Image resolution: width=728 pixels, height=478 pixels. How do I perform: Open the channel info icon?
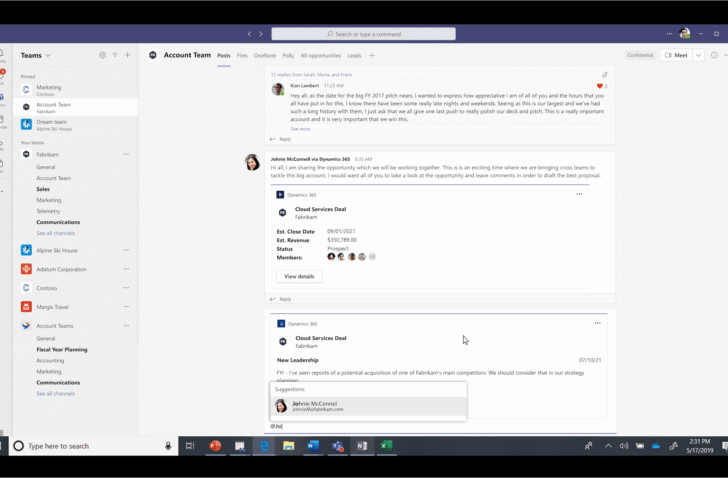(x=714, y=55)
